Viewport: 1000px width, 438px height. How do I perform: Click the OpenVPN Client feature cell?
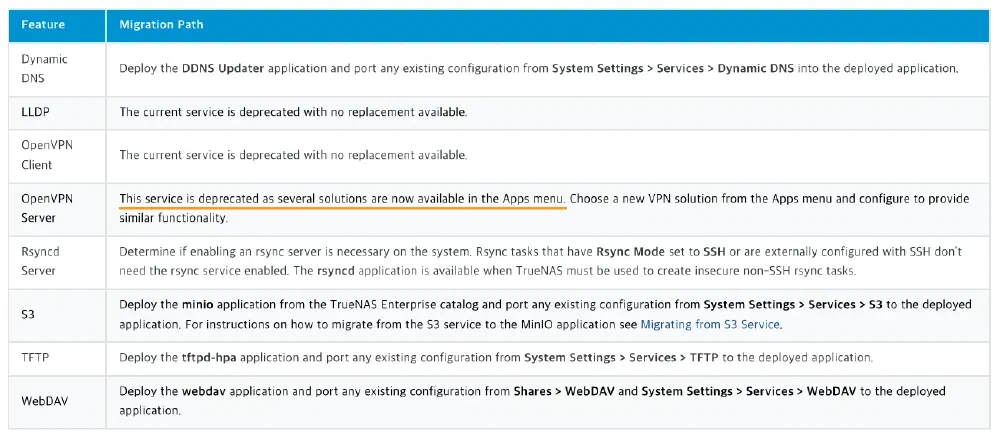pos(47,154)
